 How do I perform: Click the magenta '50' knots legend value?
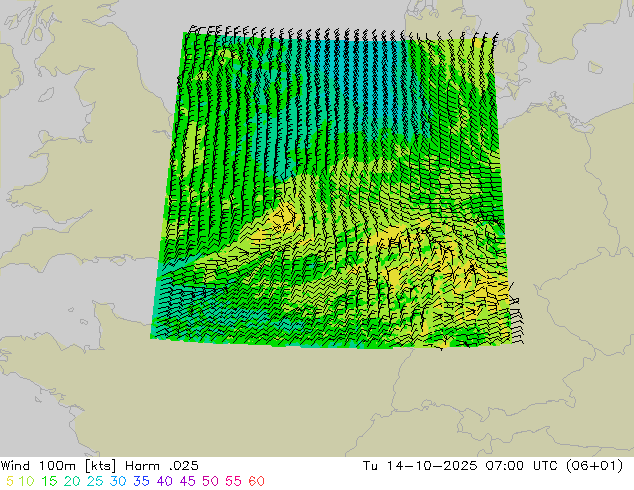[210, 481]
